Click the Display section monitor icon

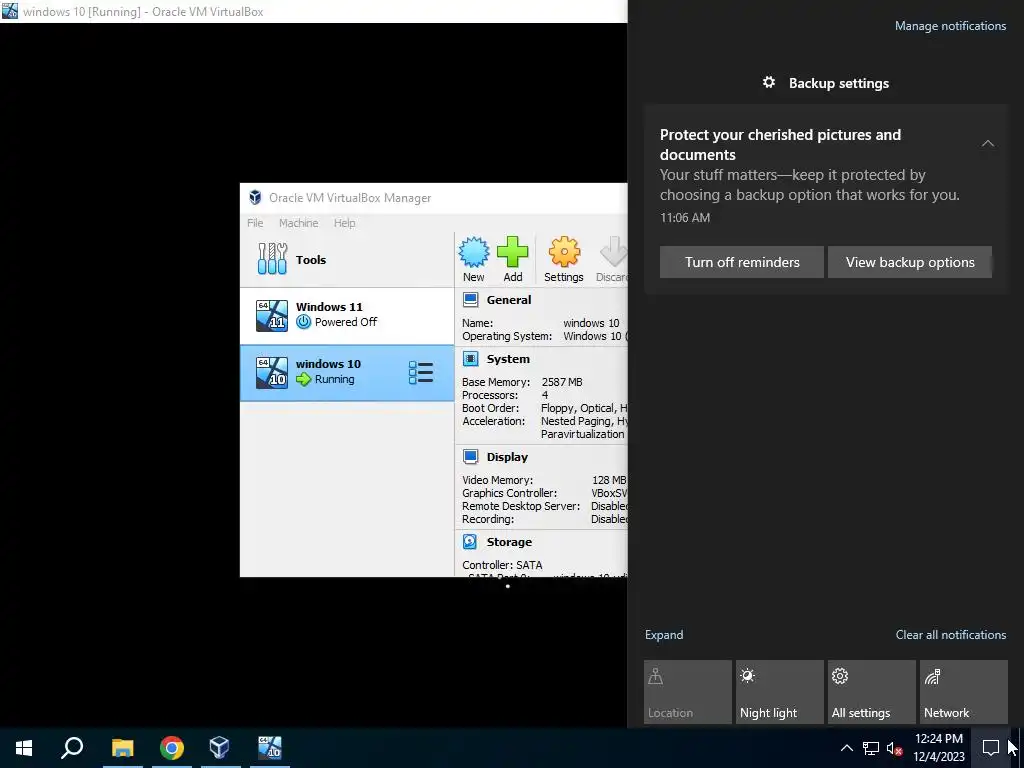tap(470, 456)
